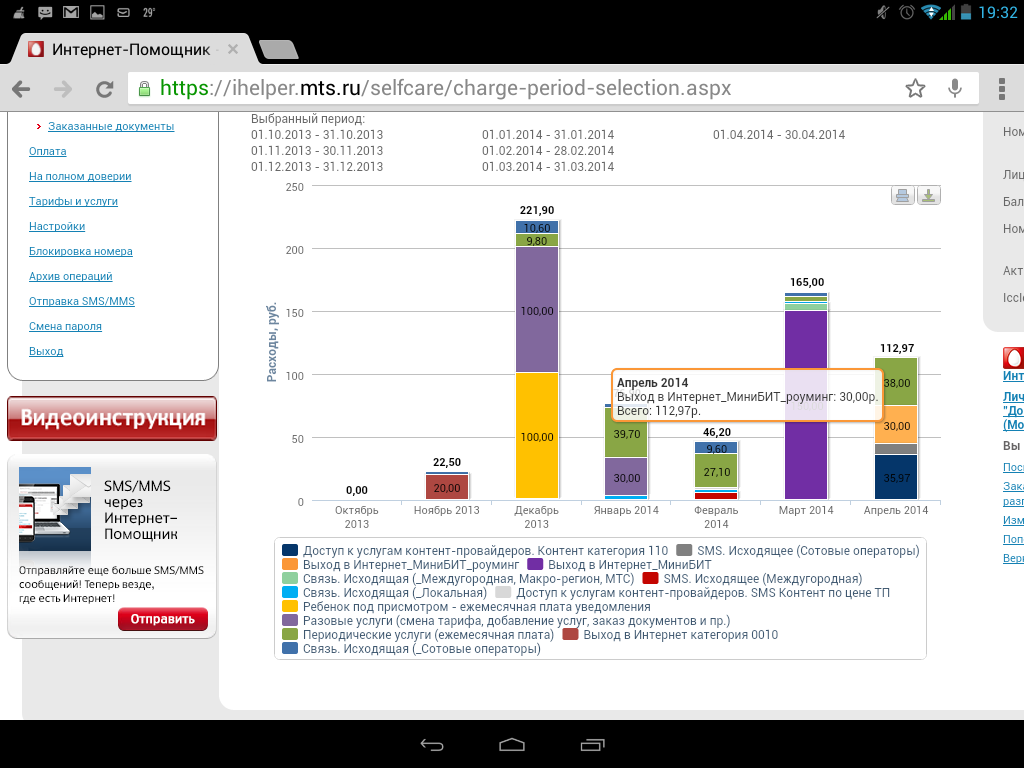Image resolution: width=1024 pixels, height=768 pixels.
Task: Tap the battery status icon
Action: pos(966,12)
